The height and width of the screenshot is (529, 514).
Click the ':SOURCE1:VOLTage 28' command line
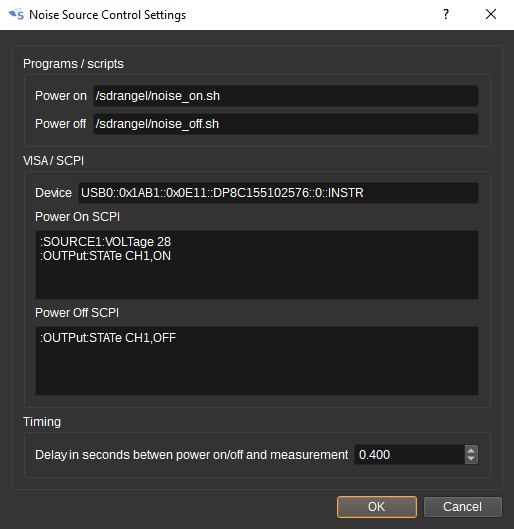click(106, 242)
